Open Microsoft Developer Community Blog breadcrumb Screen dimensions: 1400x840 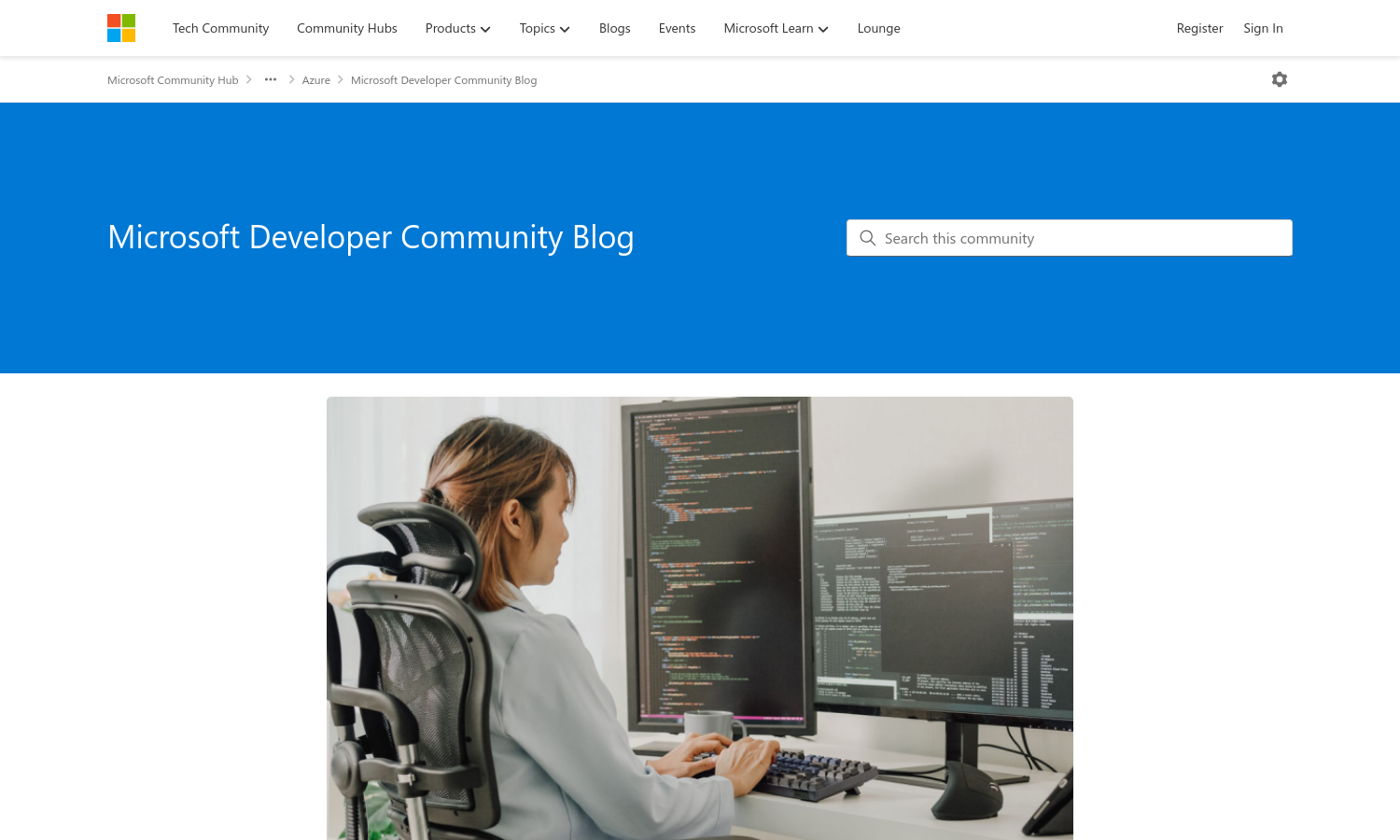pyautogui.click(x=443, y=80)
